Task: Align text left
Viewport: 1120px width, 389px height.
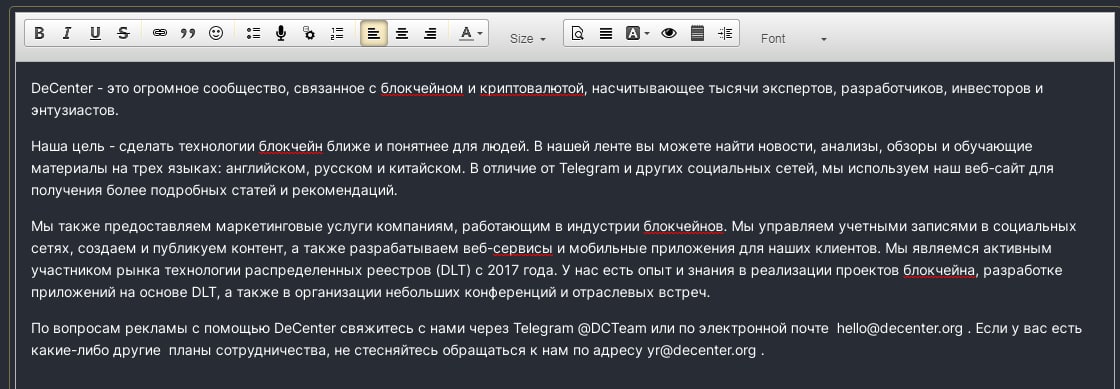Action: [x=374, y=34]
